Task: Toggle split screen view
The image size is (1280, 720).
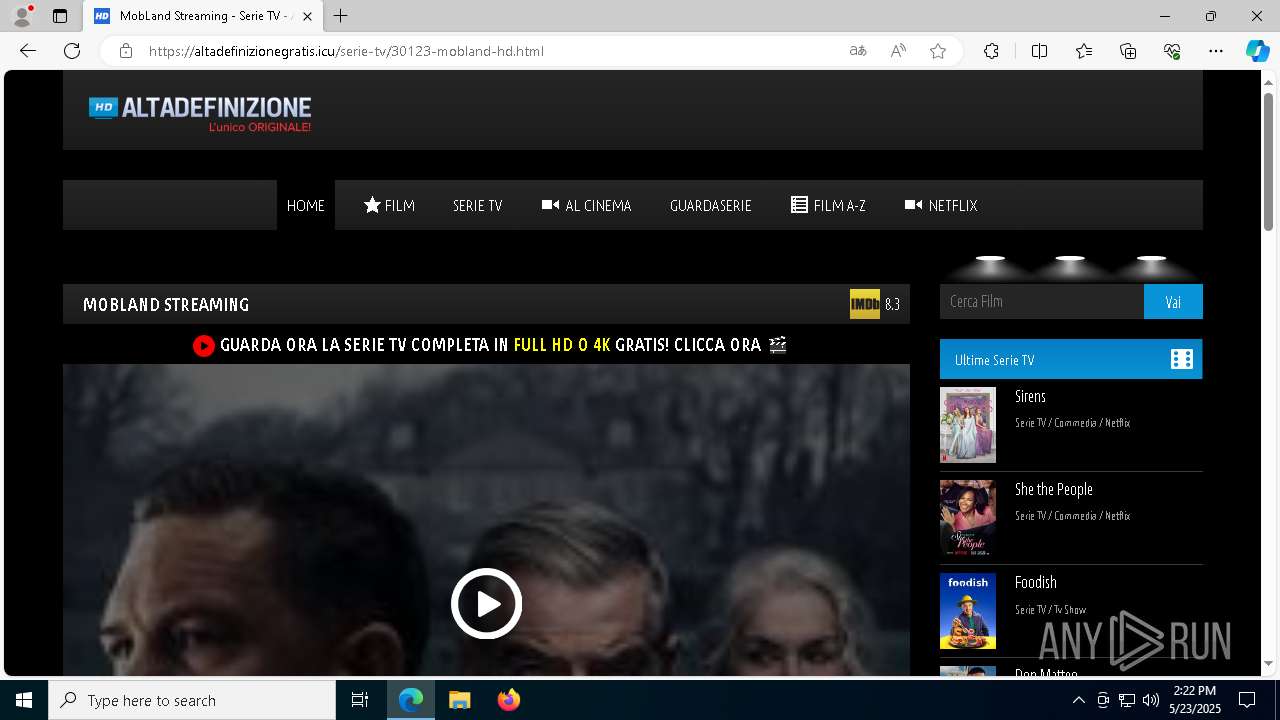Action: 1039,51
